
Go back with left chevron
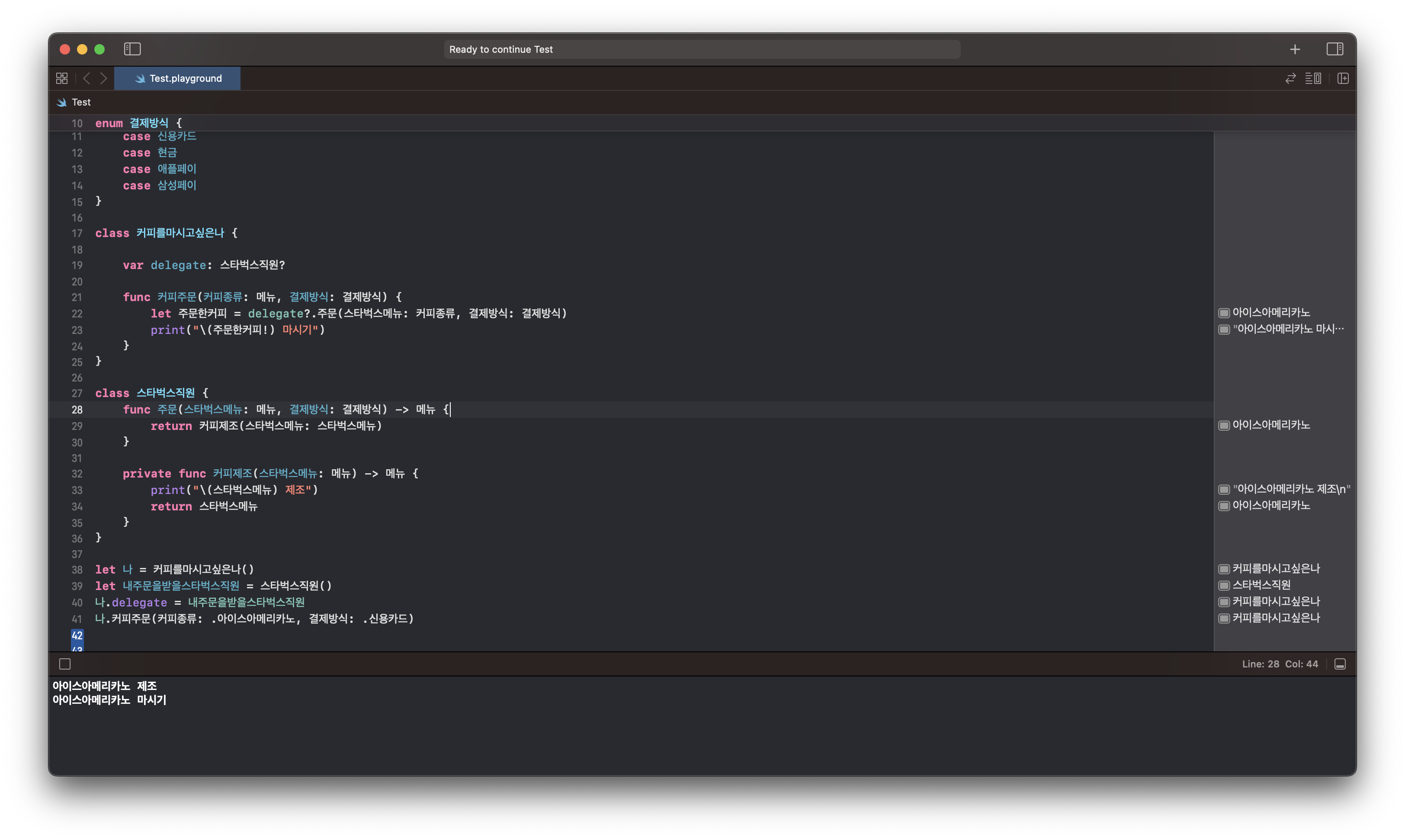point(87,78)
